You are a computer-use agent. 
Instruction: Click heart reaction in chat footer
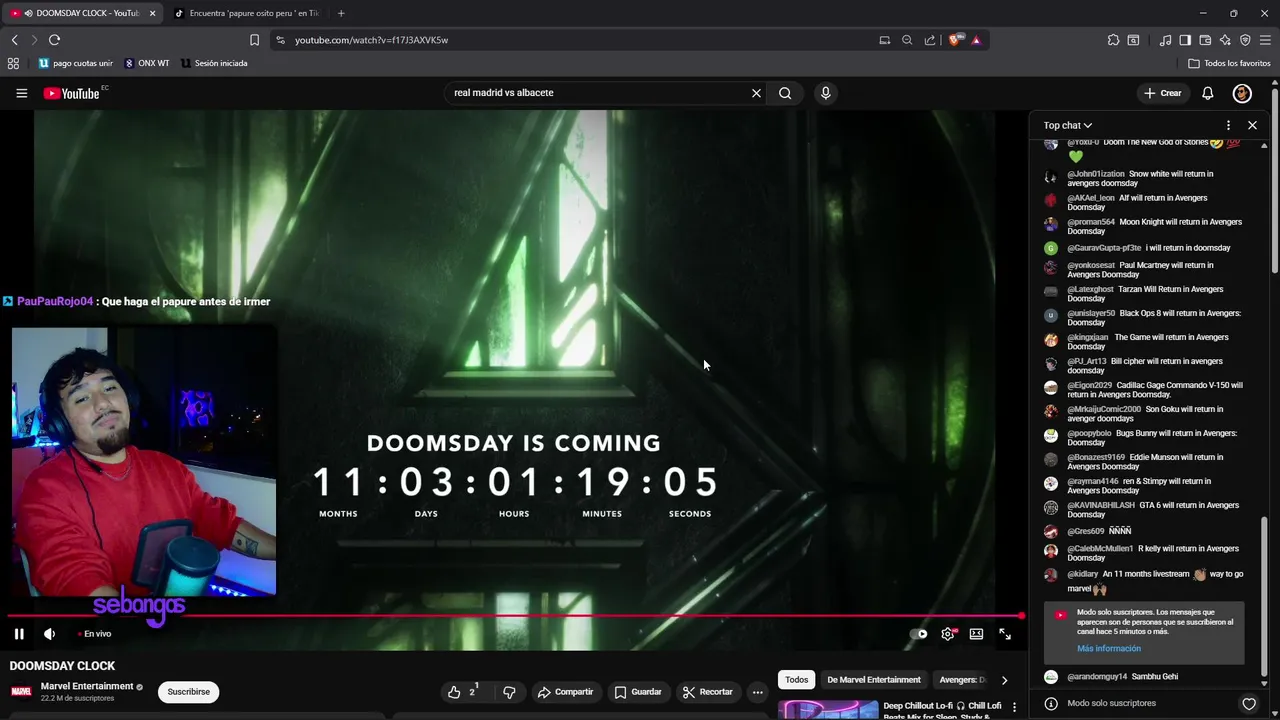coord(1249,704)
